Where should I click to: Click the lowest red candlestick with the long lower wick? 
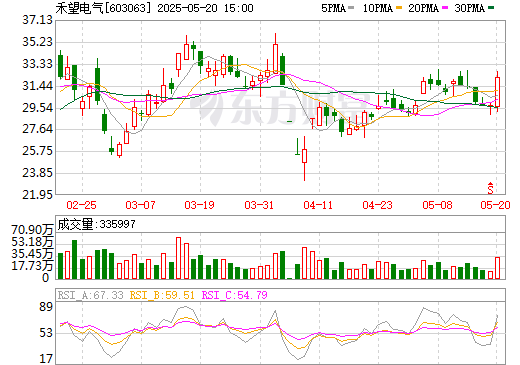pos(304,158)
